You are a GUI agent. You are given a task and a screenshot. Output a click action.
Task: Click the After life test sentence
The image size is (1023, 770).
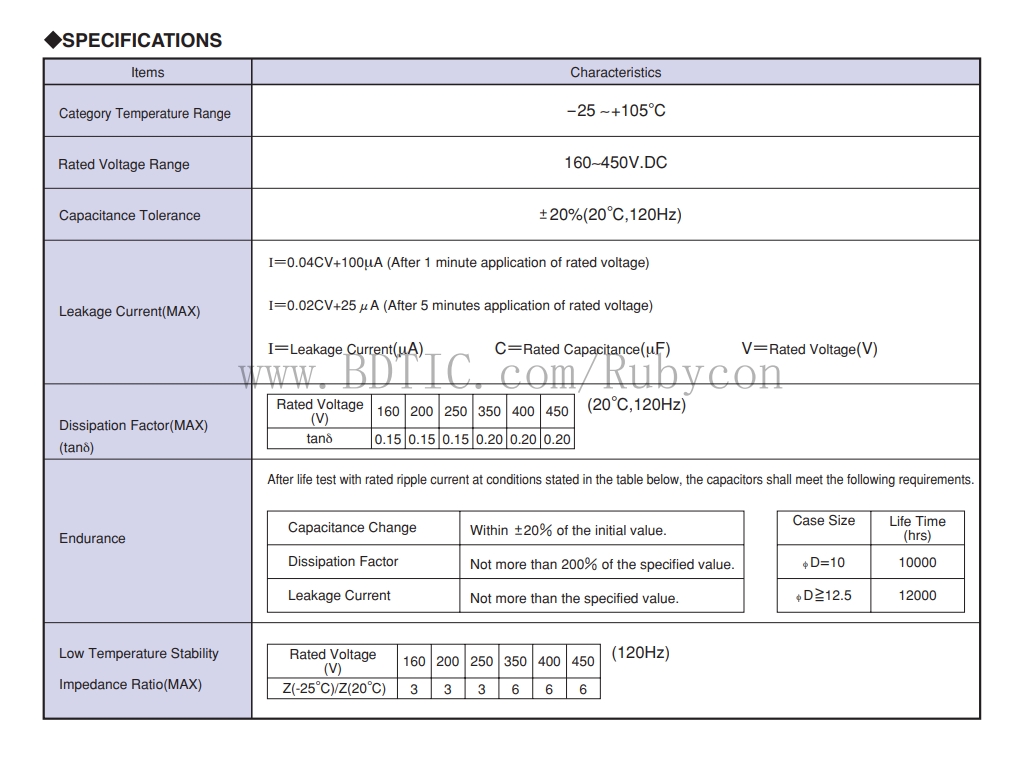pos(620,480)
